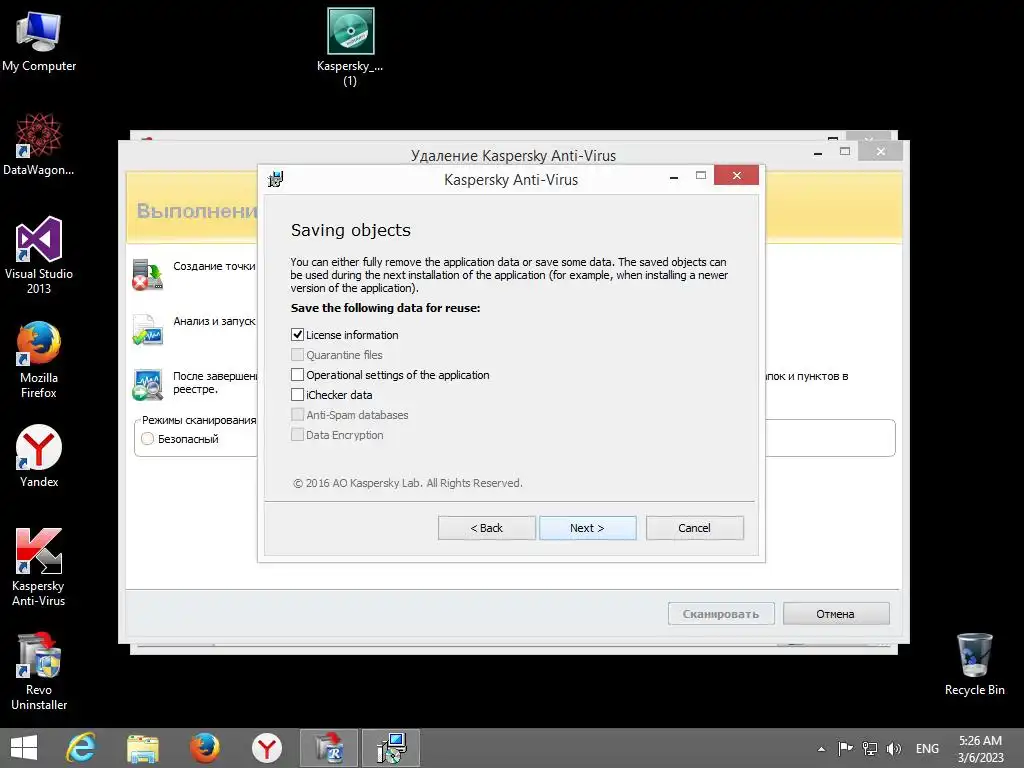Click 'Save the following data for reuse' text

[x=385, y=308]
